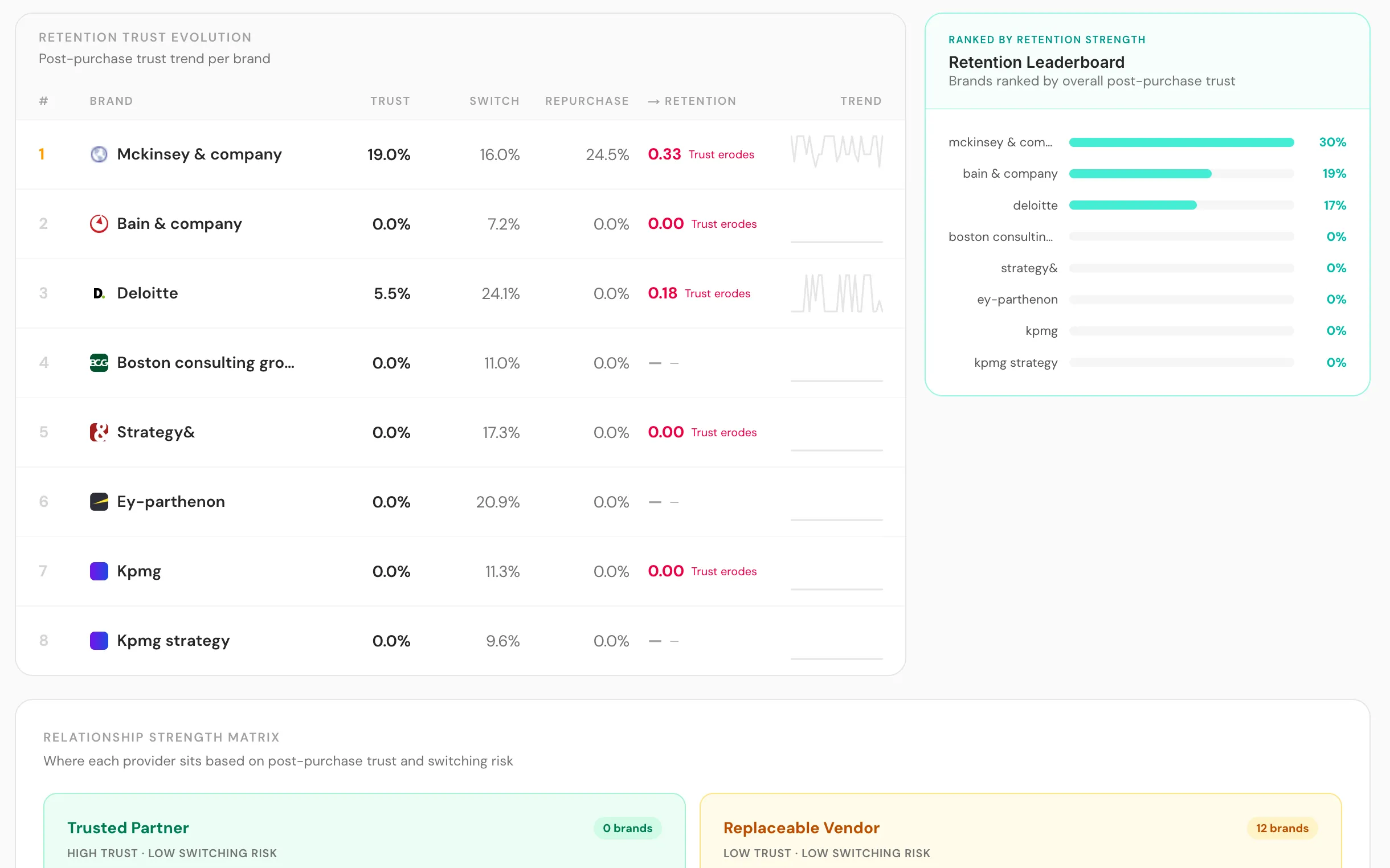This screenshot has height=868, width=1390.
Task: Sort table by BRAND column header
Action: (112, 101)
